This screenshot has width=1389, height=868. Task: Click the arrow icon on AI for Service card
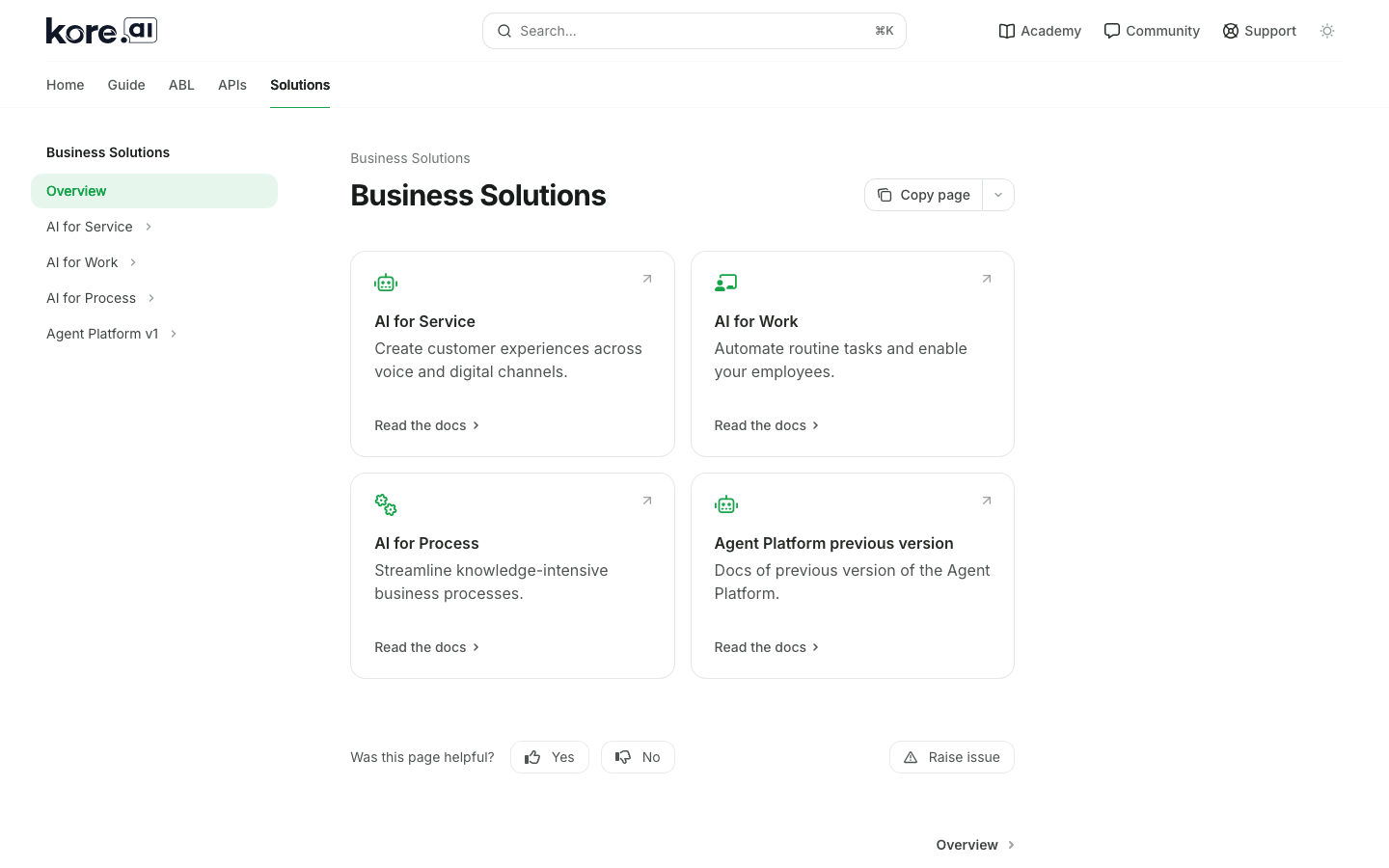[647, 279]
